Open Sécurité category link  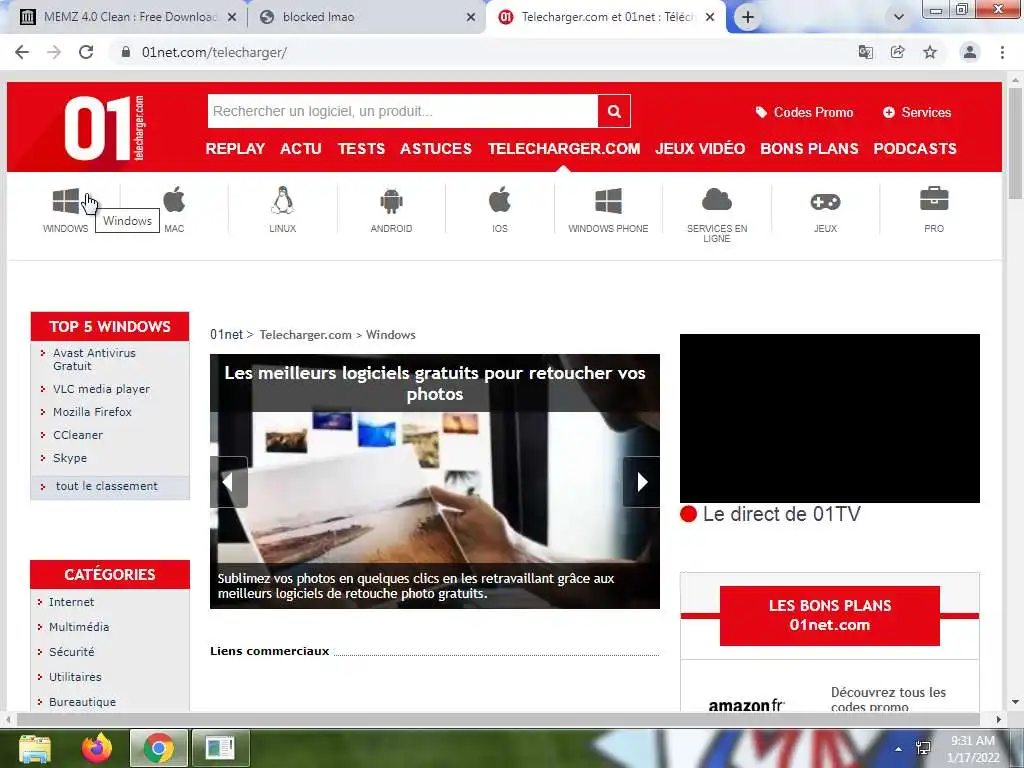pyautogui.click(x=71, y=652)
